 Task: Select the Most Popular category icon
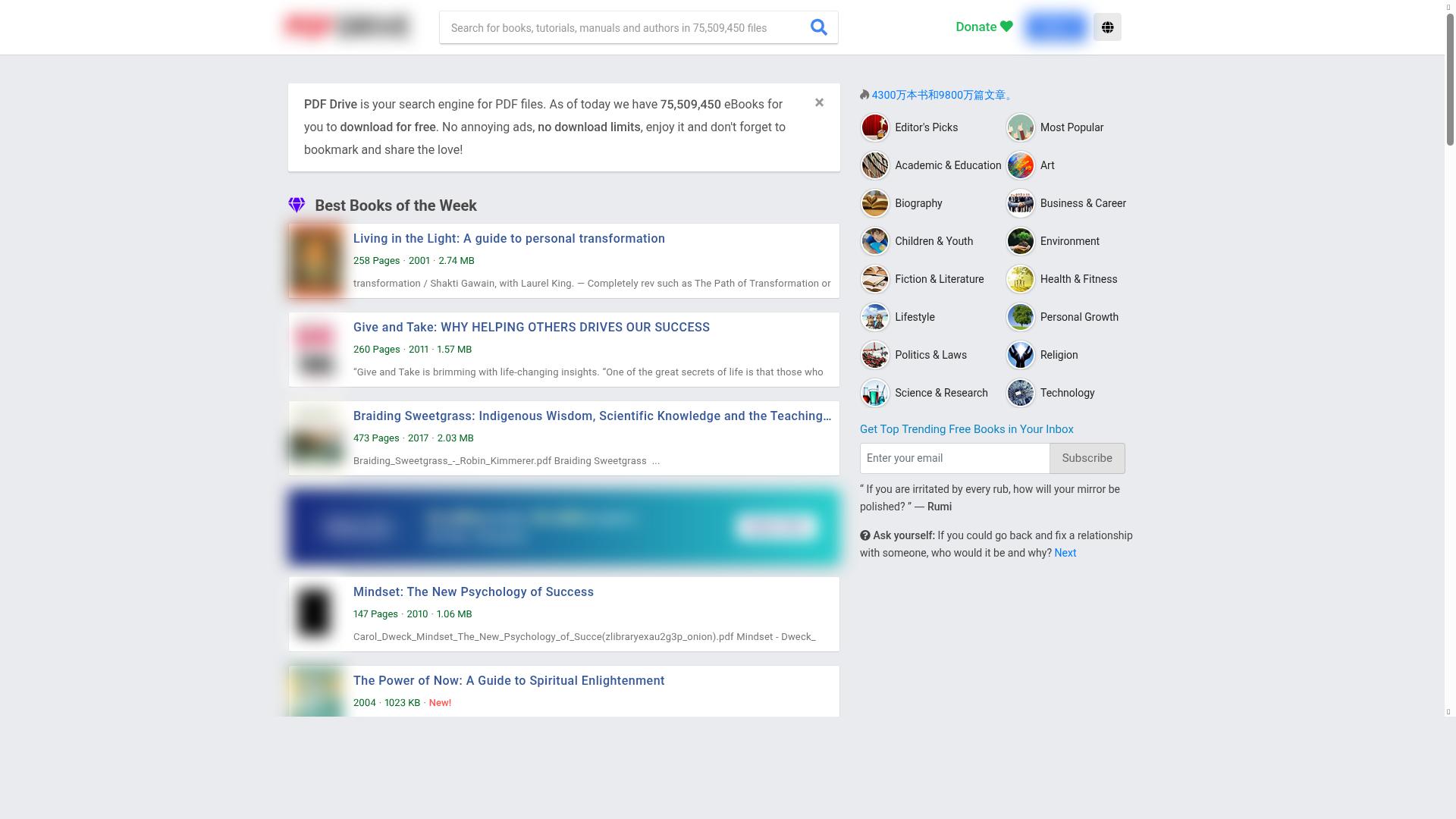[1020, 127]
